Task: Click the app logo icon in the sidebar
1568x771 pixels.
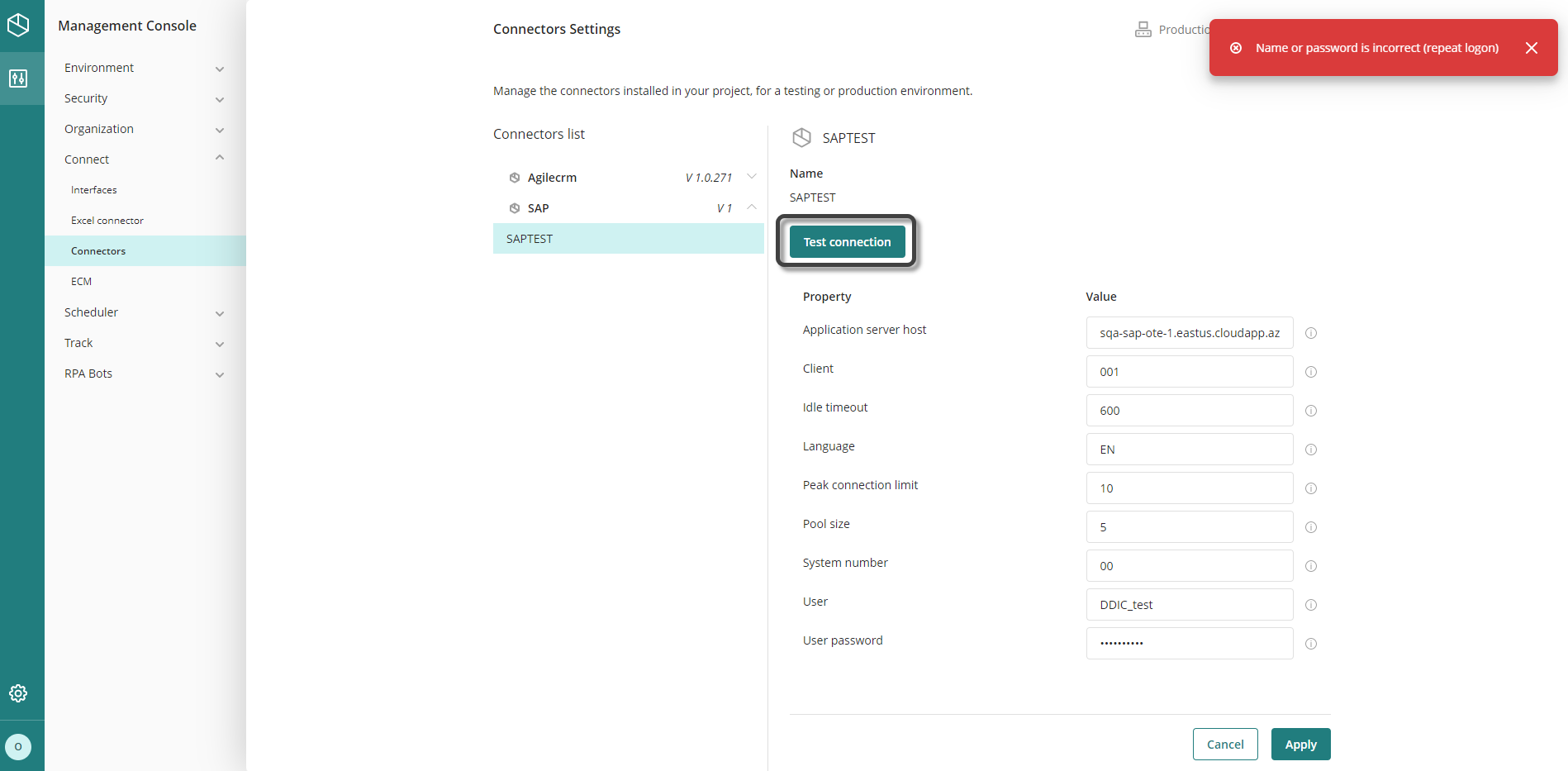Action: 18,25
